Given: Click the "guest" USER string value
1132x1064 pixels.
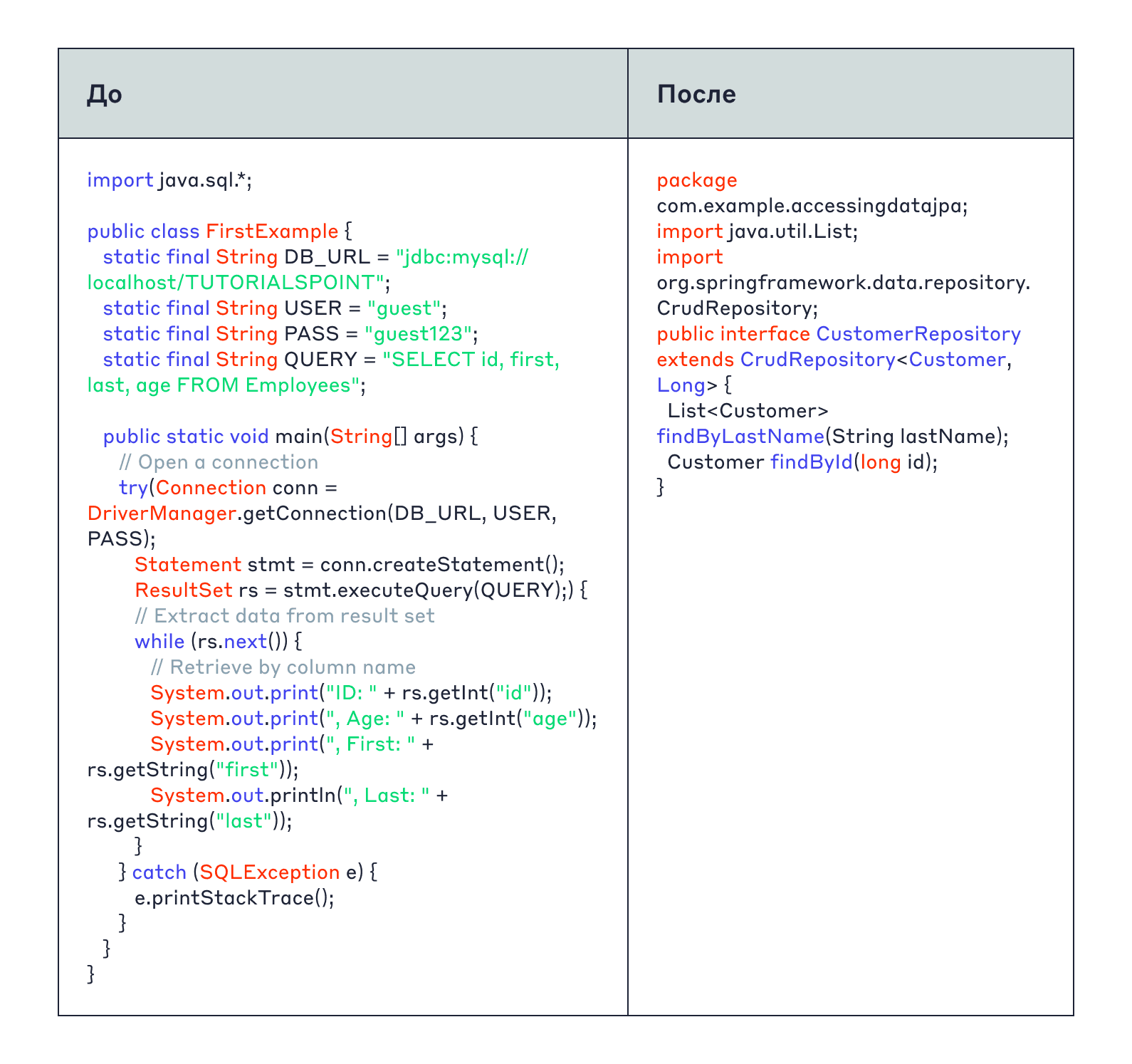Looking at the screenshot, I should pyautogui.click(x=403, y=308).
